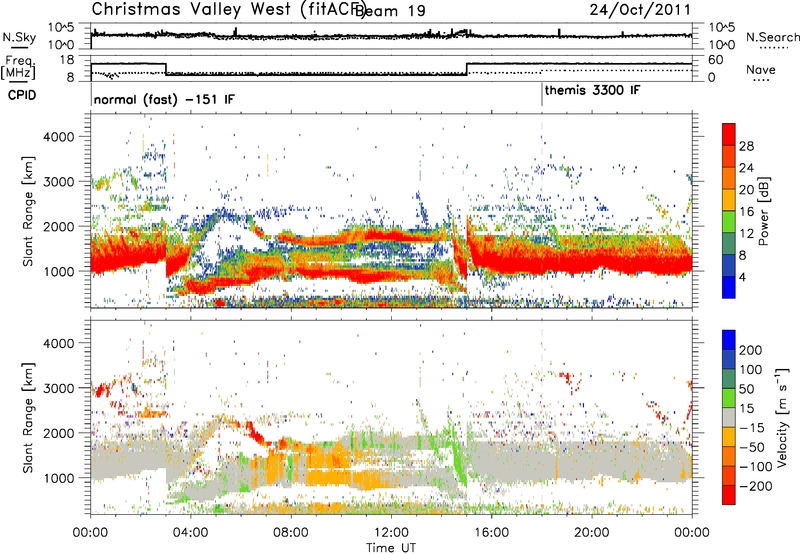Click the '20:00' time tick label
The image size is (800, 554).
pos(591,533)
